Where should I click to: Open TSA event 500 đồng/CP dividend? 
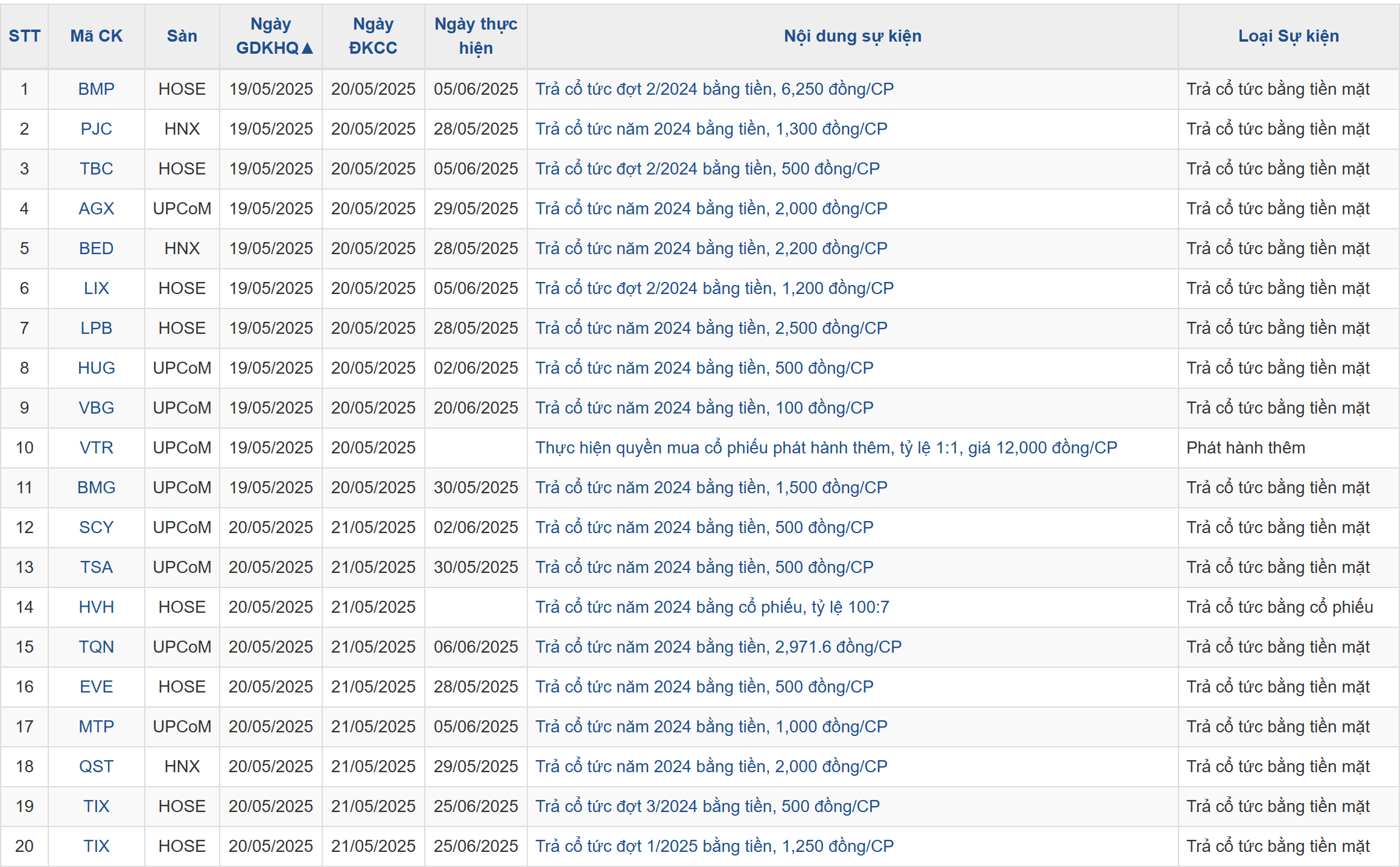[x=704, y=567]
